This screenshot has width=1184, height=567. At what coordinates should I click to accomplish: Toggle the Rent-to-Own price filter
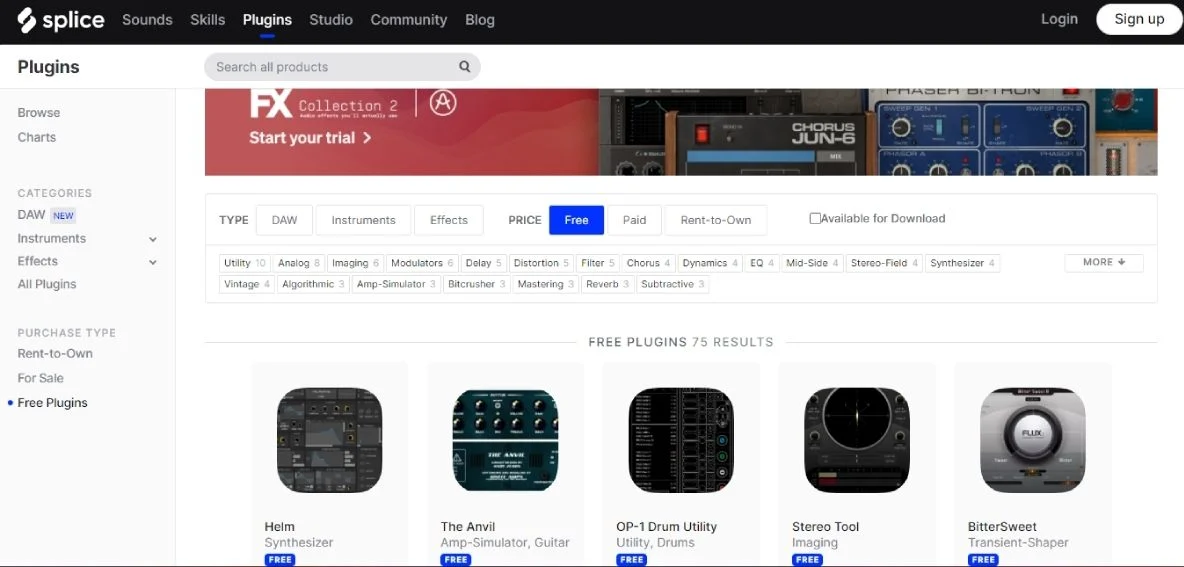tap(716, 220)
